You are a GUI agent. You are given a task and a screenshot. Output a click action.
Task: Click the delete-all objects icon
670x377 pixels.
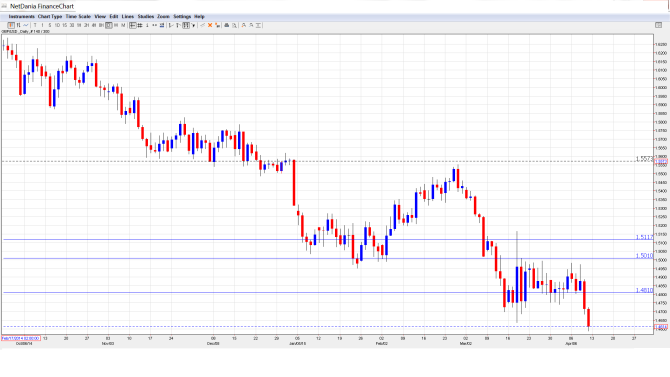point(217,26)
